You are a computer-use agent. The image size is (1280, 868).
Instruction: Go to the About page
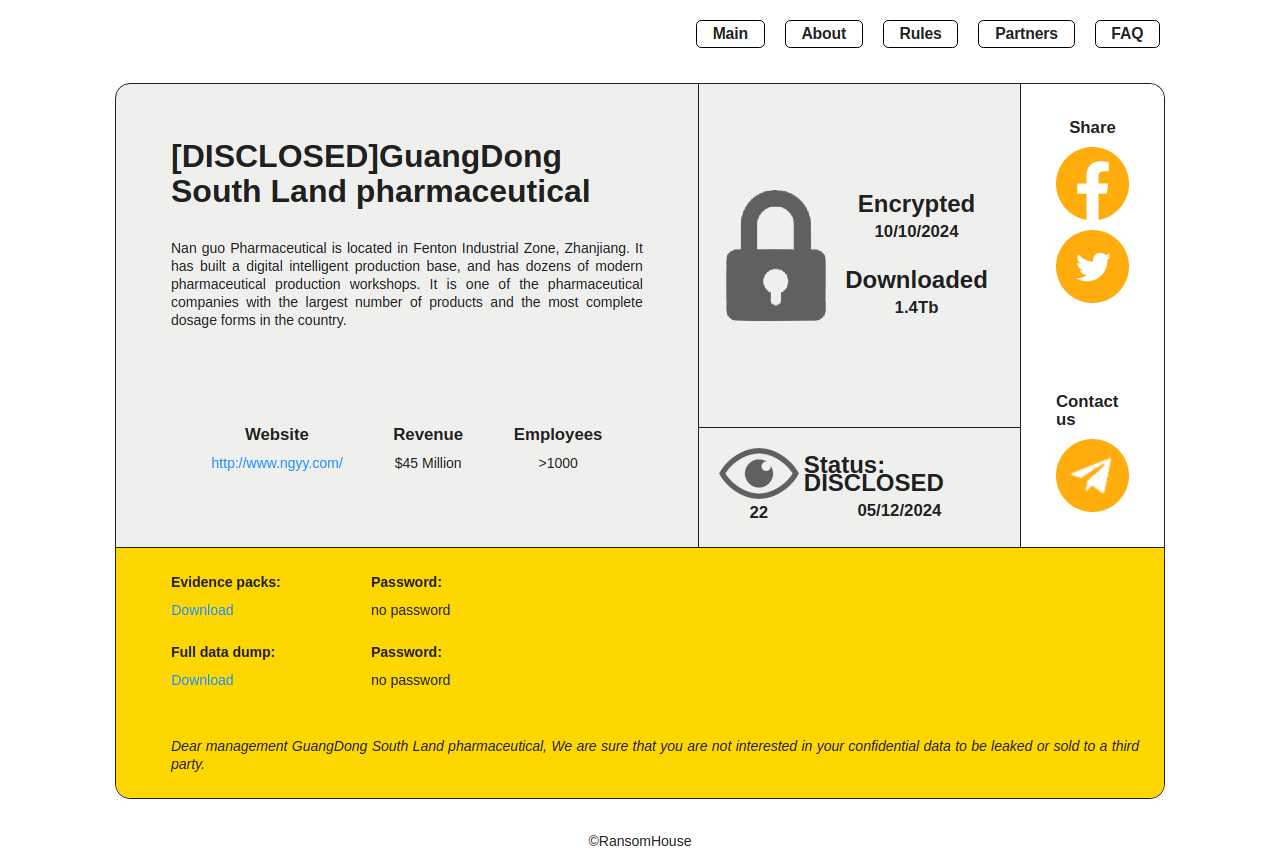pyautogui.click(x=823, y=34)
